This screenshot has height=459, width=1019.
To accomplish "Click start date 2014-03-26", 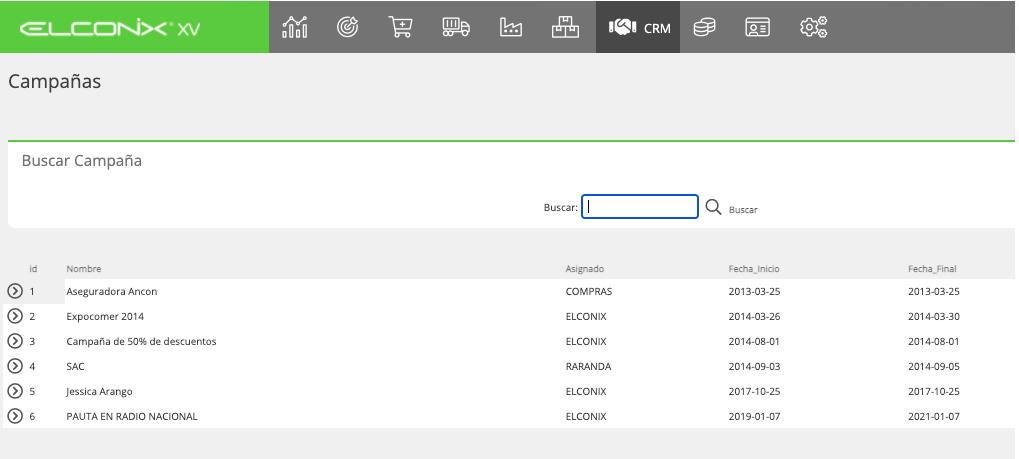I will pyautogui.click(x=755, y=317).
